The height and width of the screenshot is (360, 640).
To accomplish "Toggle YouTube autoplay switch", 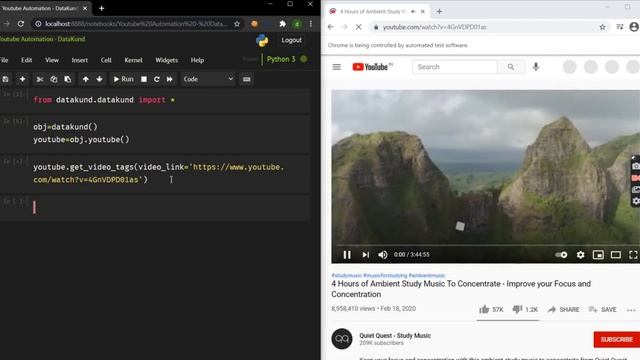I will (561, 255).
